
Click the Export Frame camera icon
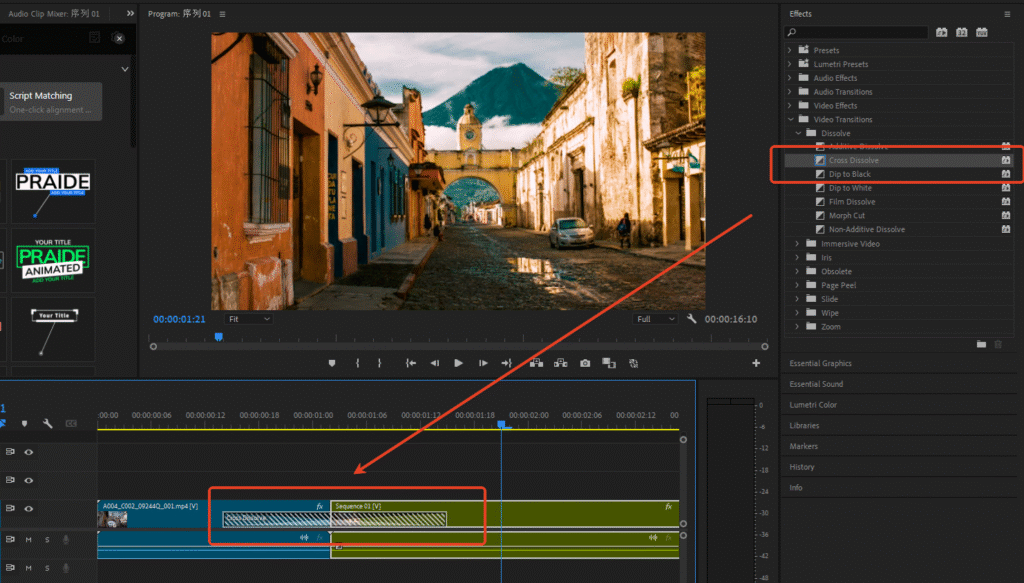(x=585, y=363)
